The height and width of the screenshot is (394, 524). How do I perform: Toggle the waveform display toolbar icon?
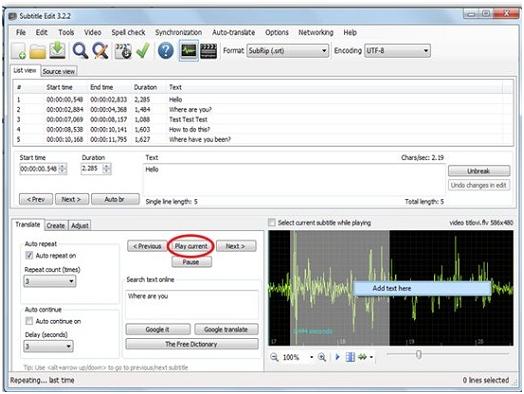189,51
